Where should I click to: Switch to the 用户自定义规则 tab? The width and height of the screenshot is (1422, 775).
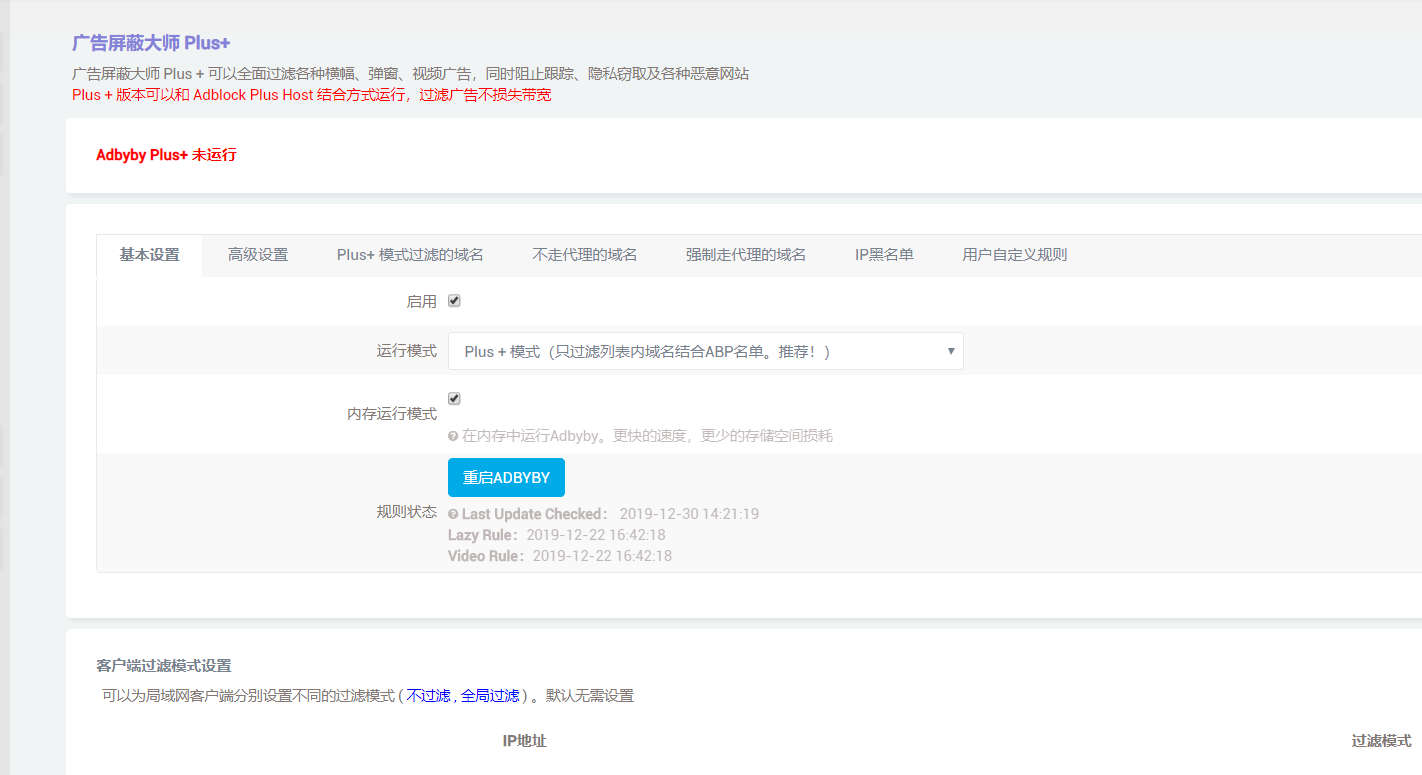[x=1013, y=255]
